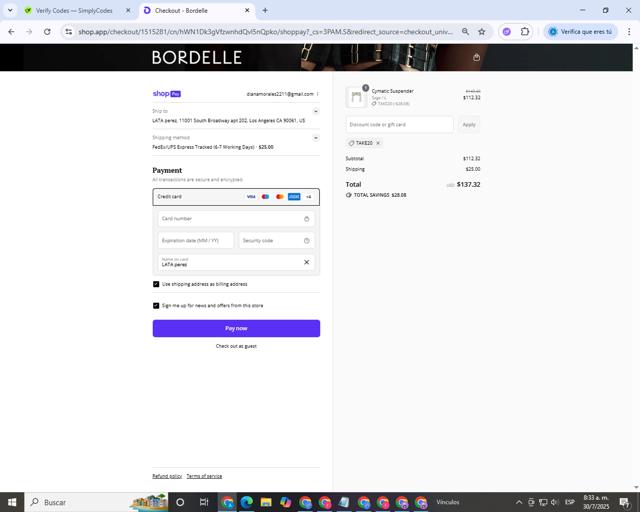Click the purple extension icon in toolbar
This screenshot has height=512, width=640.
click(x=507, y=31)
